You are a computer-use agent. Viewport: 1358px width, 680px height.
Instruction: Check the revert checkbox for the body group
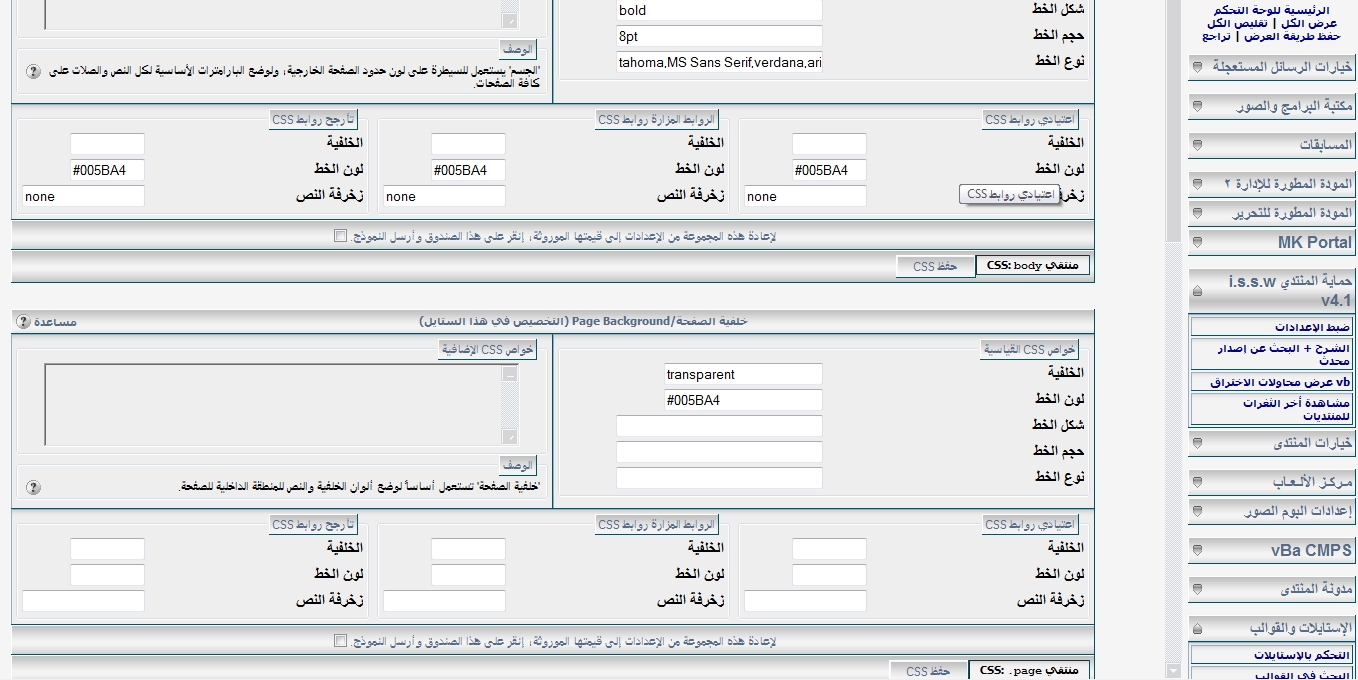pyautogui.click(x=340, y=236)
